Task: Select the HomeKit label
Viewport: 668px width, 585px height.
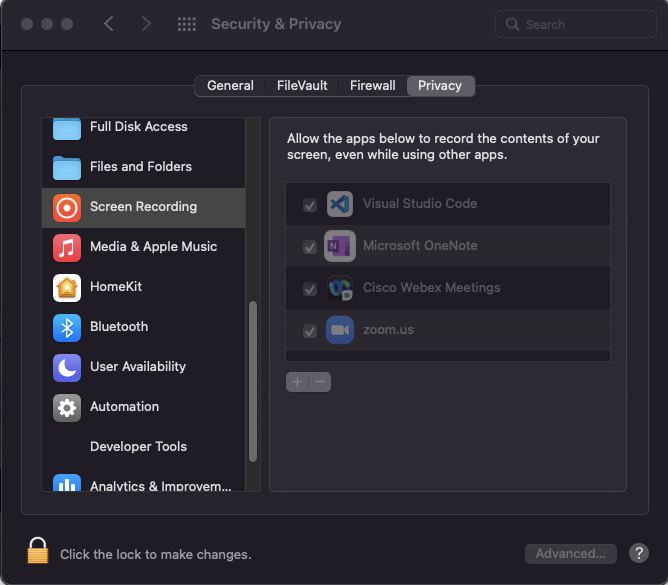Action: click(116, 287)
